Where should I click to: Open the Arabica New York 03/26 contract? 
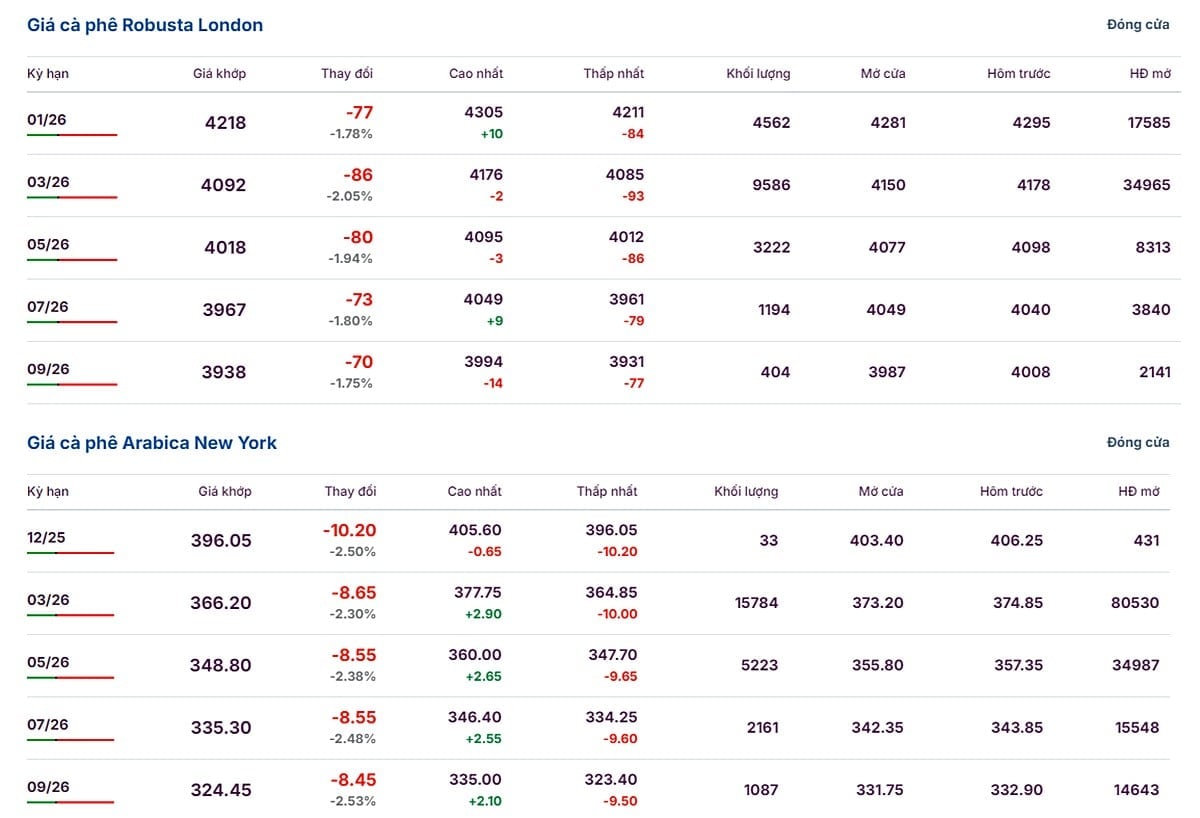pos(47,600)
